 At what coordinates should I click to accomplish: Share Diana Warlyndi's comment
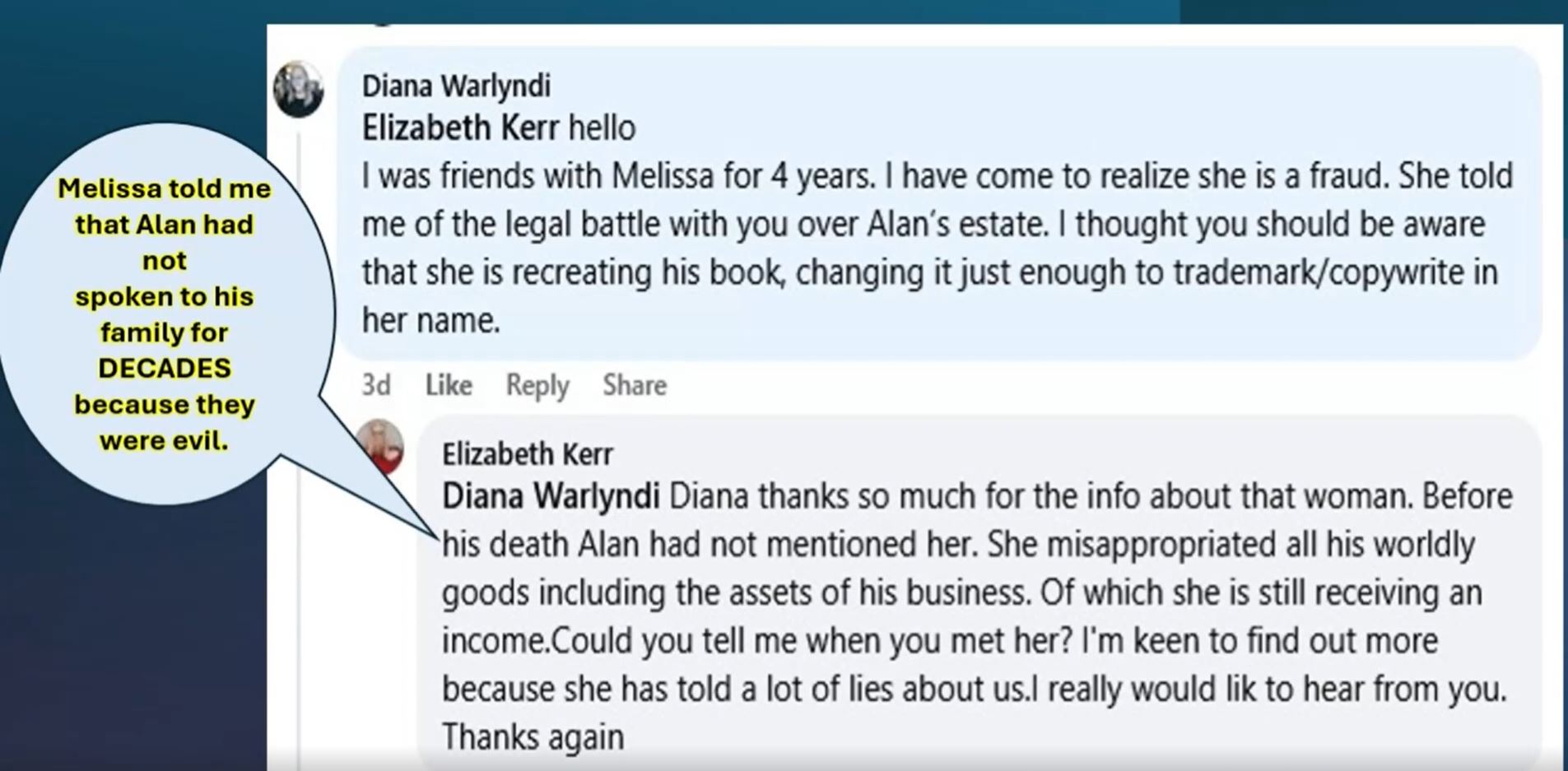[635, 385]
